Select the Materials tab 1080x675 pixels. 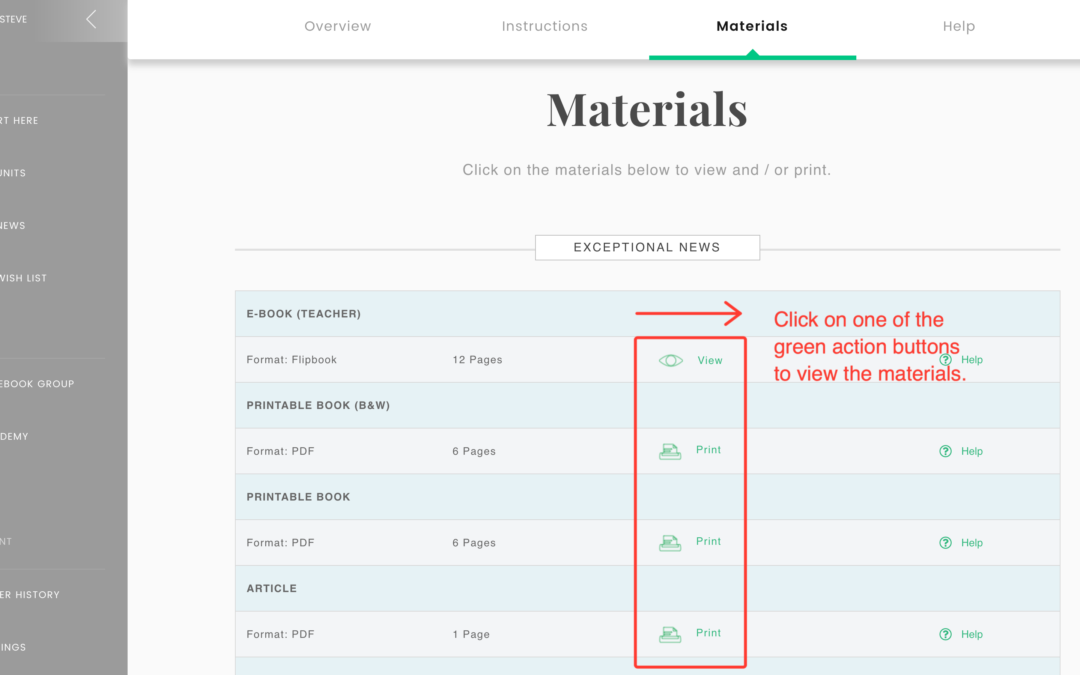(x=752, y=27)
